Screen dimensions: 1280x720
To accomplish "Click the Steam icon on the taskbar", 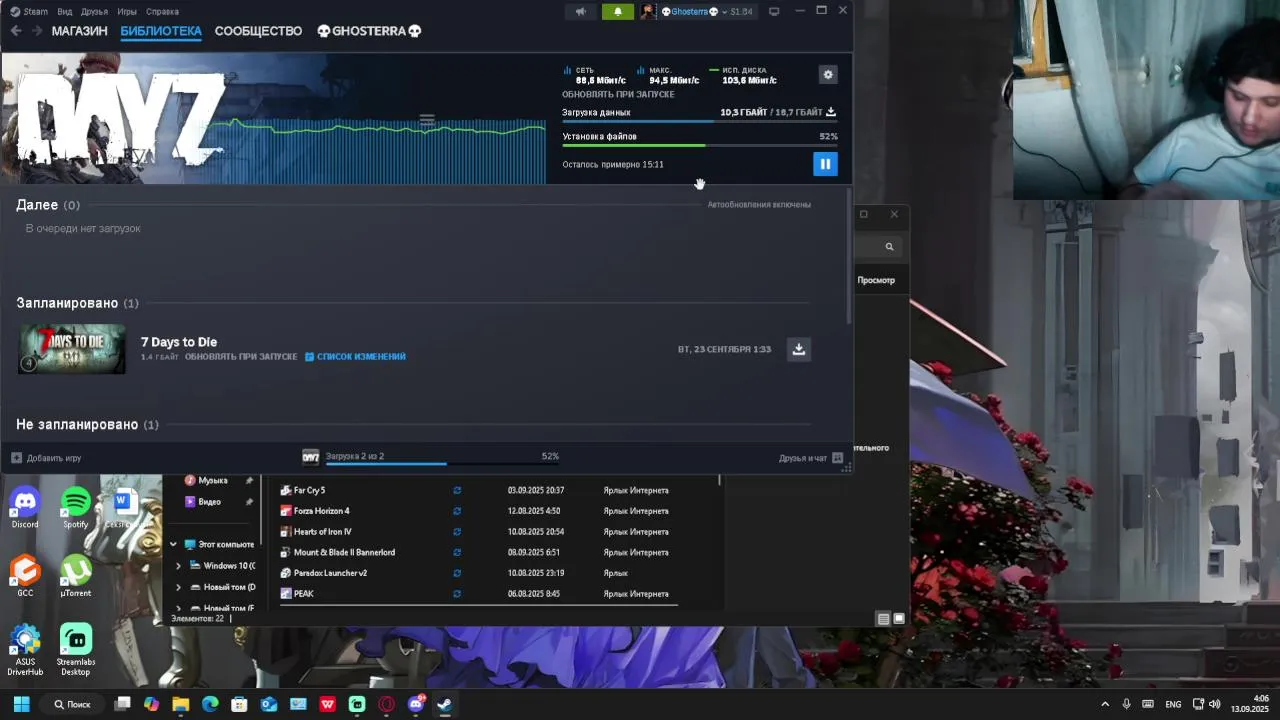I will pos(444,704).
